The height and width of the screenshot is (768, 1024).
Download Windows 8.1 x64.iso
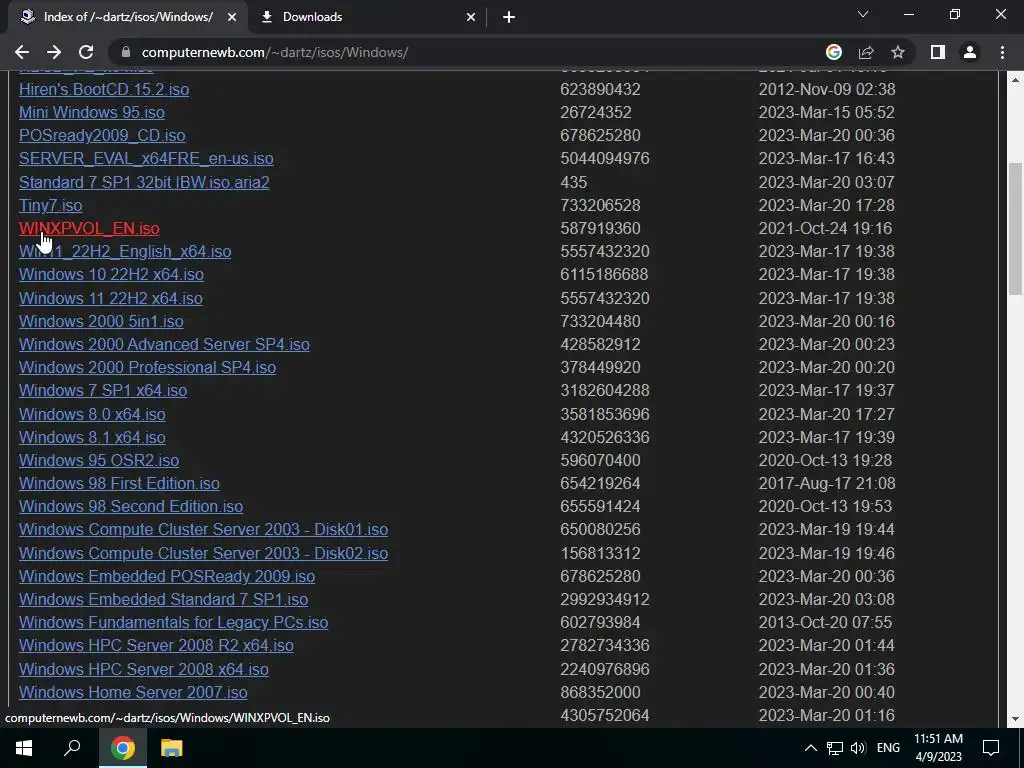coord(92,437)
